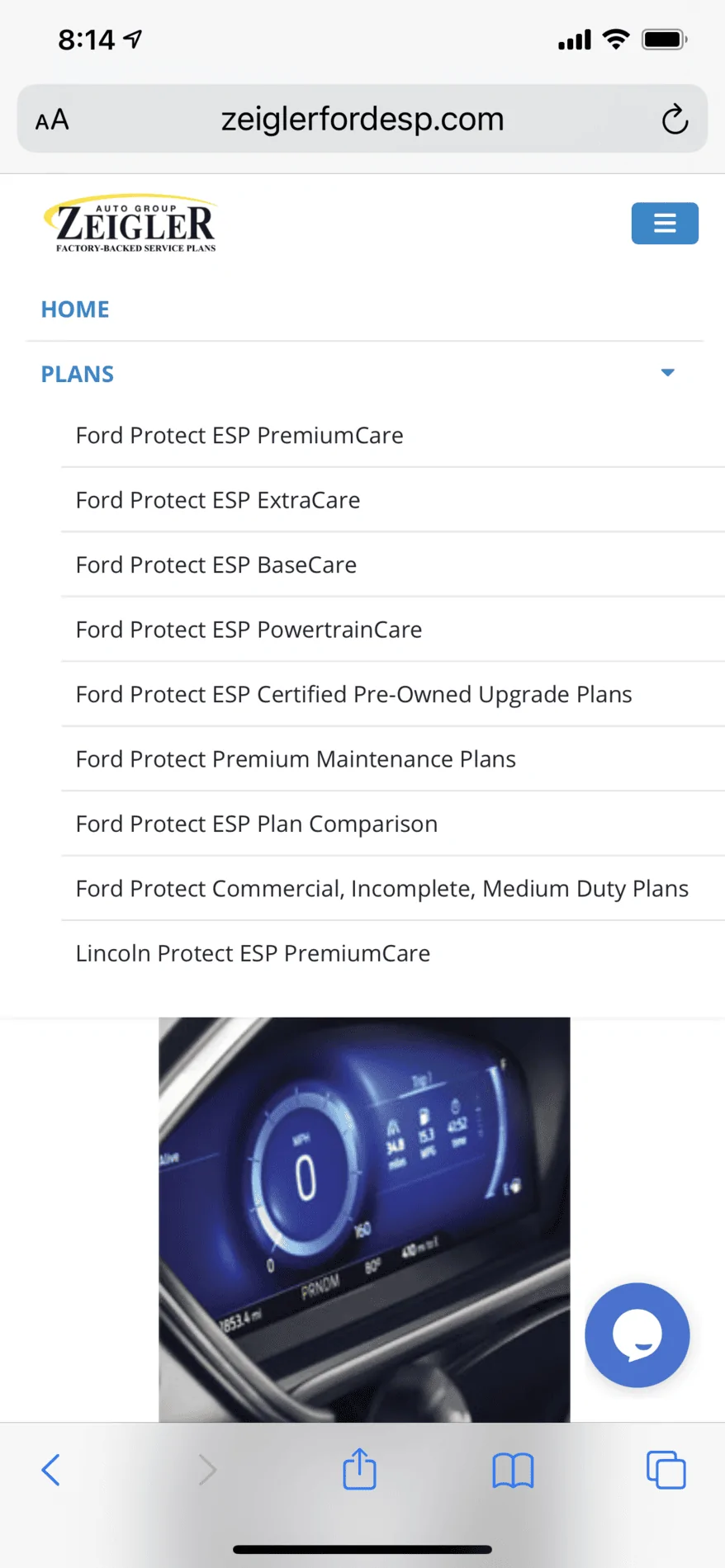Tap the Safari share icon
Image resolution: width=725 pixels, height=1568 pixels.
click(359, 1470)
